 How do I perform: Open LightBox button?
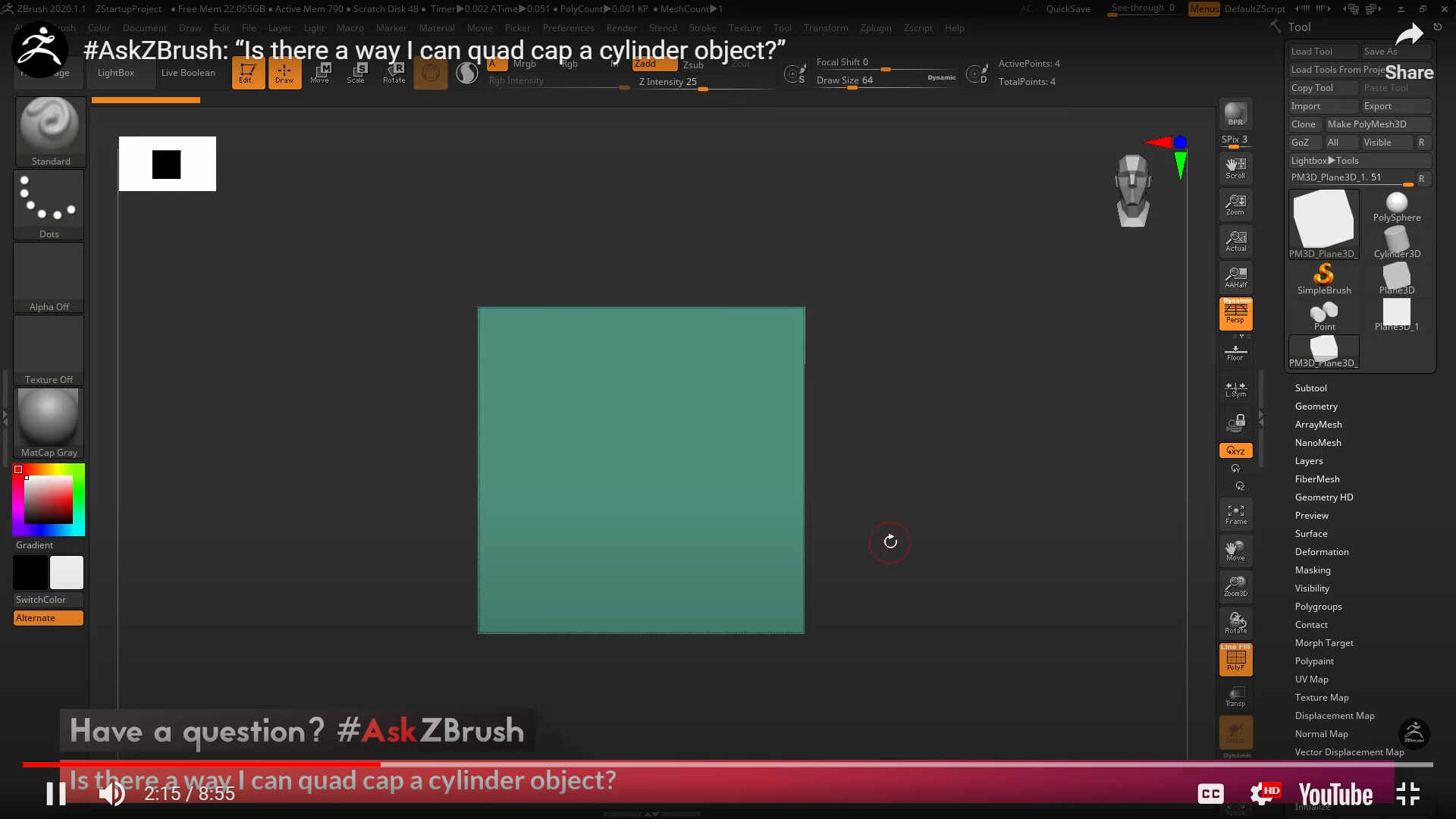click(116, 73)
